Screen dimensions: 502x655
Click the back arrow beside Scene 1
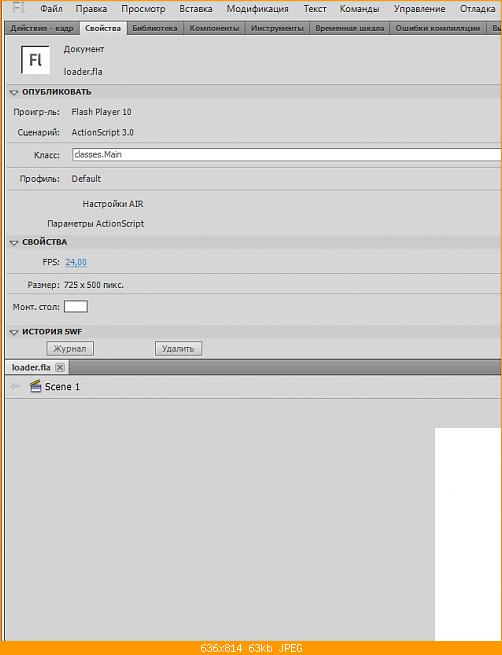coord(16,386)
